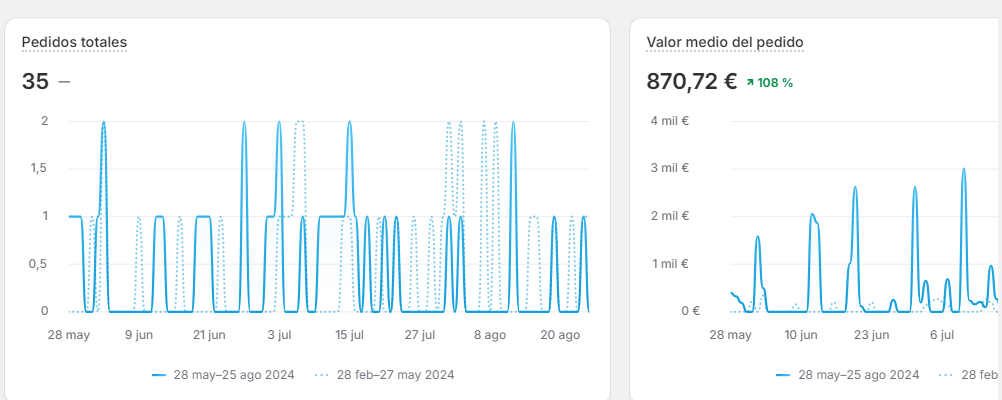Toggle 28 may–25 ago 2024 series in Pedidos totales
Screen dimensions: 1002x400
pos(232,375)
